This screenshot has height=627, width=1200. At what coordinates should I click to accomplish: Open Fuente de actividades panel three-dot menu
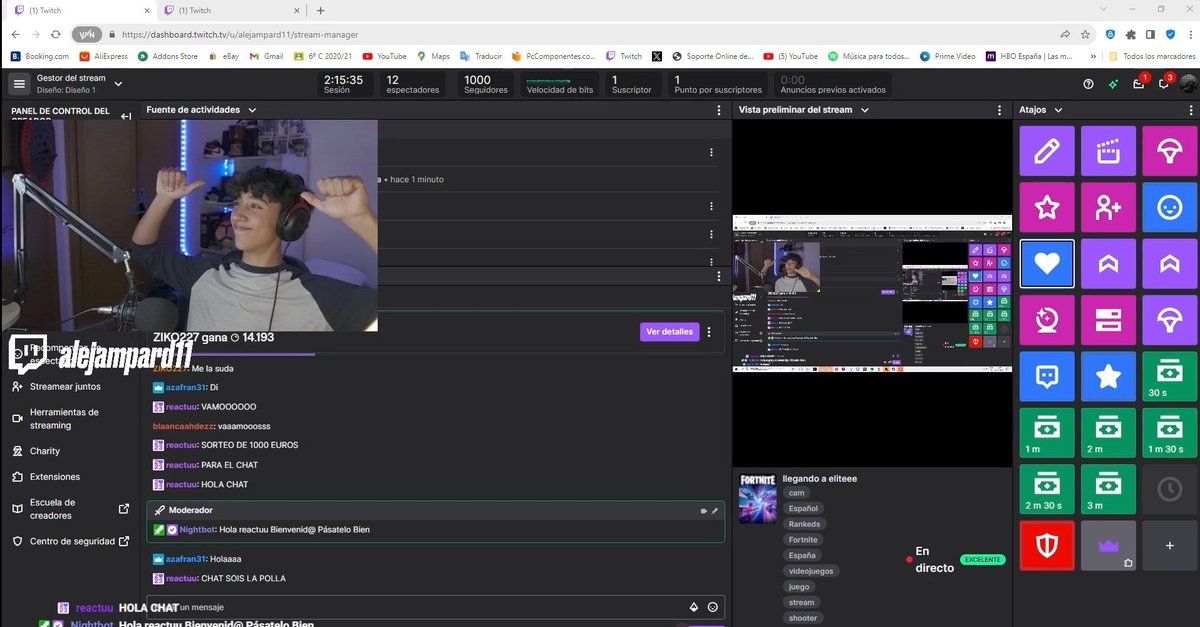pos(718,110)
